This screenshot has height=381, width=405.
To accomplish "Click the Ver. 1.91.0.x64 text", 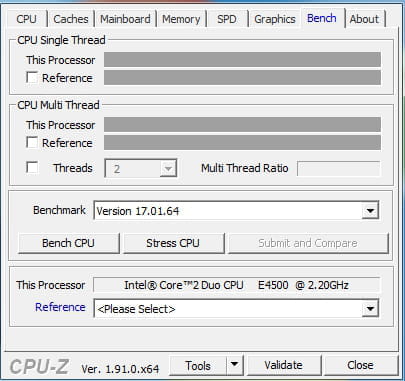I will point(120,369).
